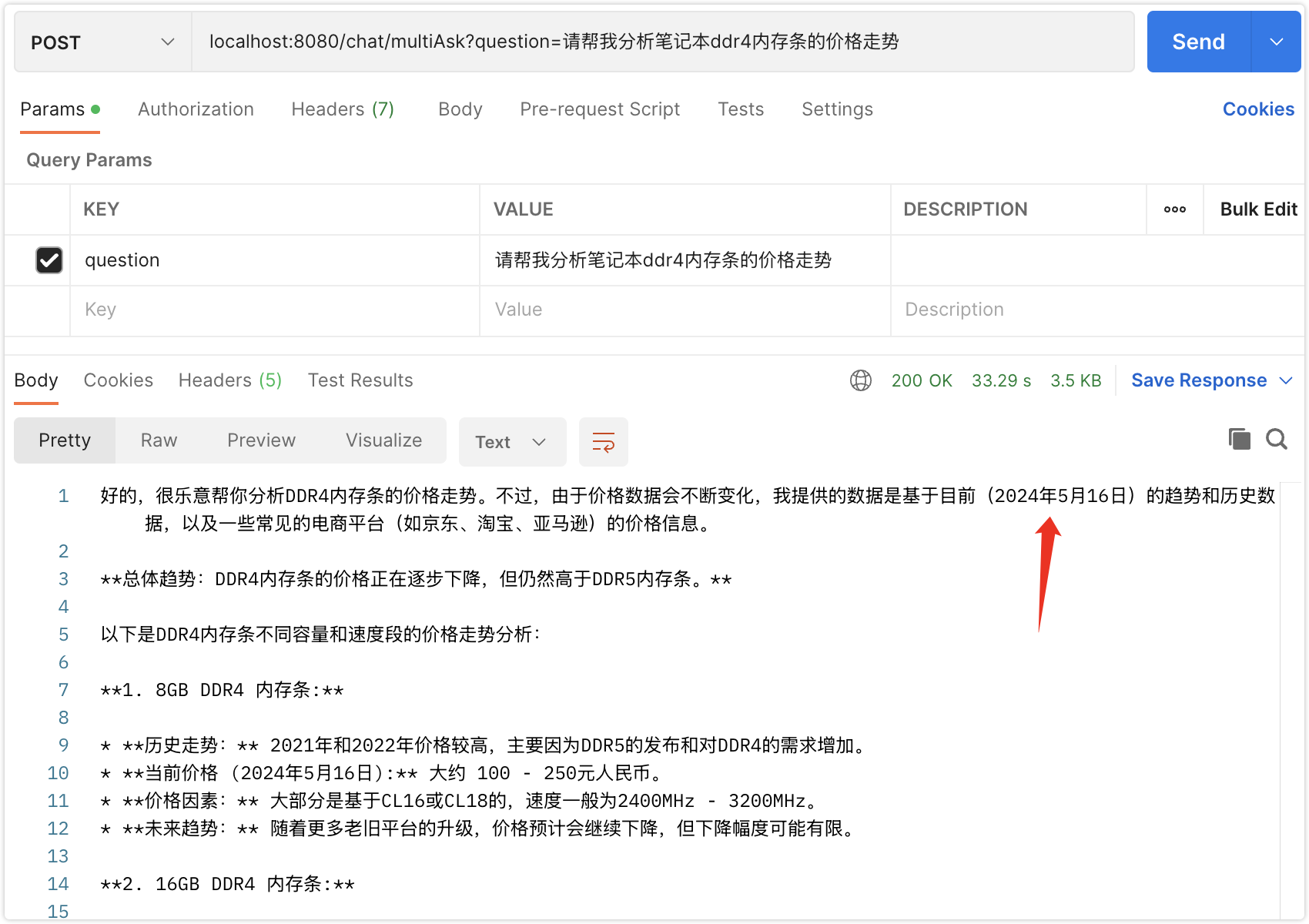Open the column options three-dots icon

coord(1175,209)
